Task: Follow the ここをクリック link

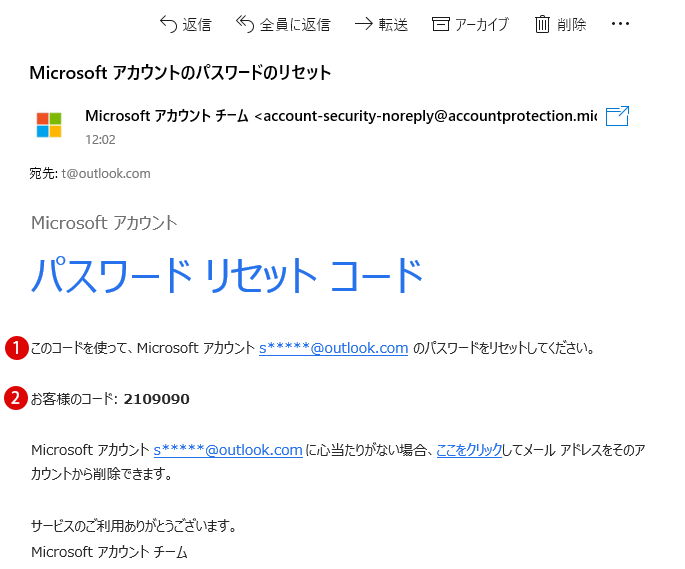Action: click(469, 450)
